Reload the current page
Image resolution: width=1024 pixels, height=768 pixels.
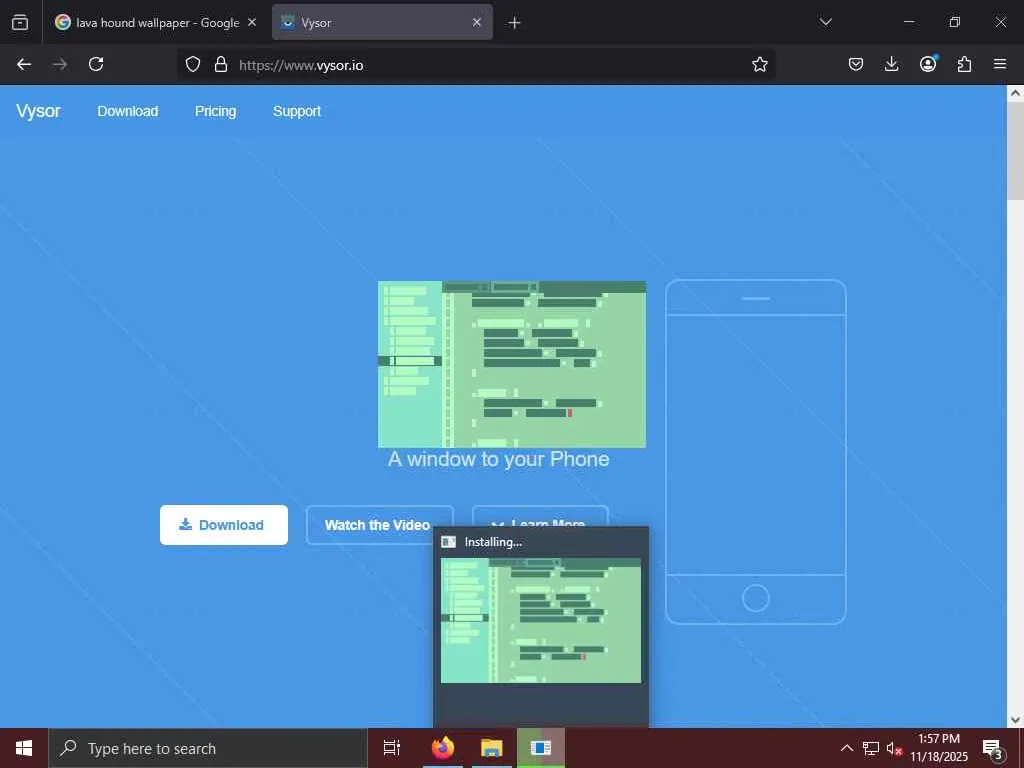[x=96, y=64]
